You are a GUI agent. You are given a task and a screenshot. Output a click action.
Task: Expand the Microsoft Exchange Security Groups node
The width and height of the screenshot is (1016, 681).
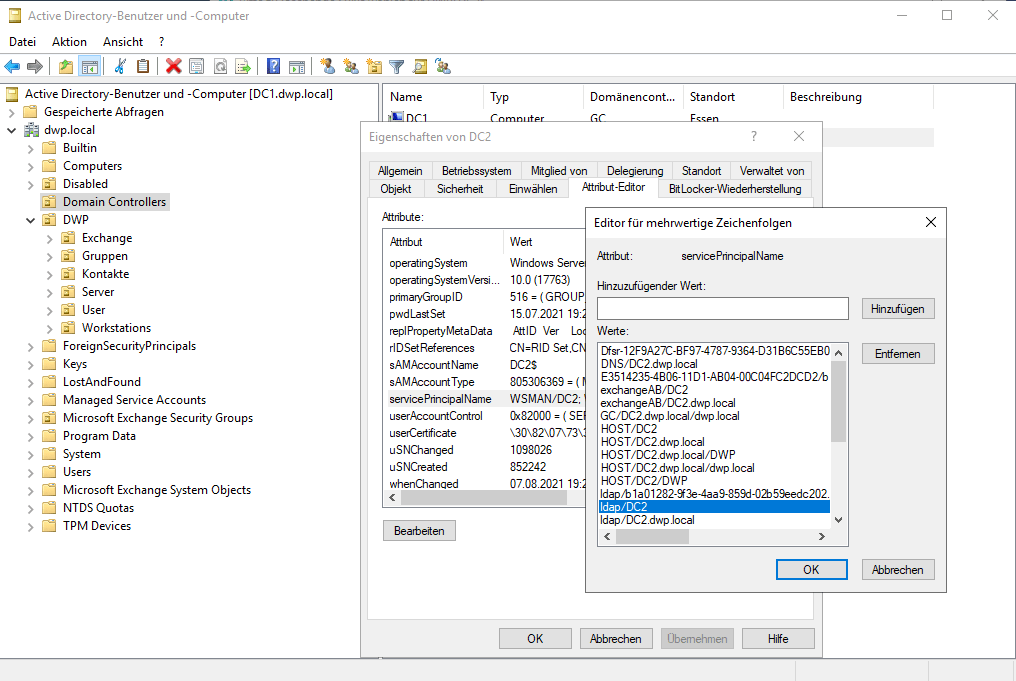[30, 418]
